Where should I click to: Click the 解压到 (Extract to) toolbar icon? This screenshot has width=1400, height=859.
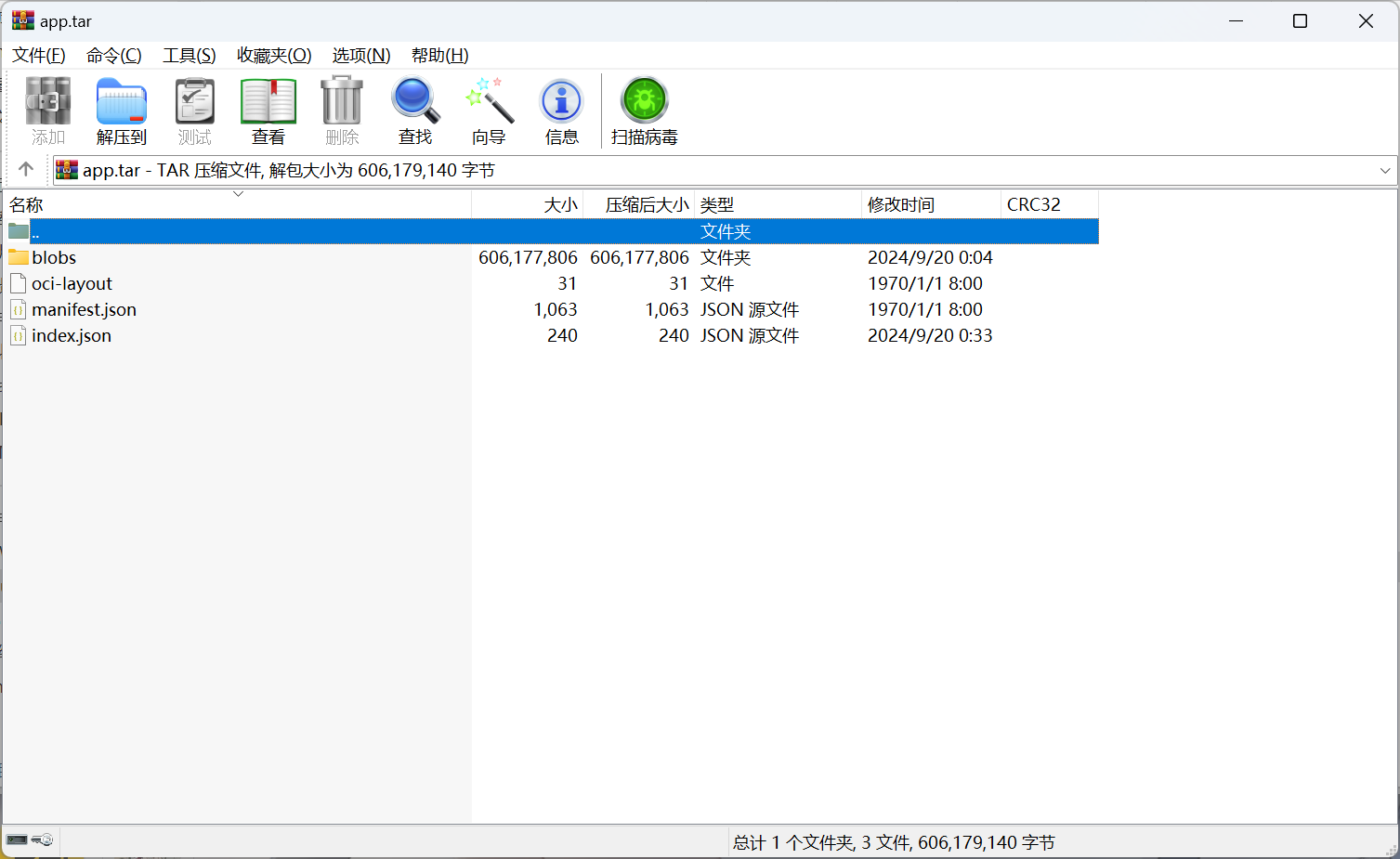[122, 111]
